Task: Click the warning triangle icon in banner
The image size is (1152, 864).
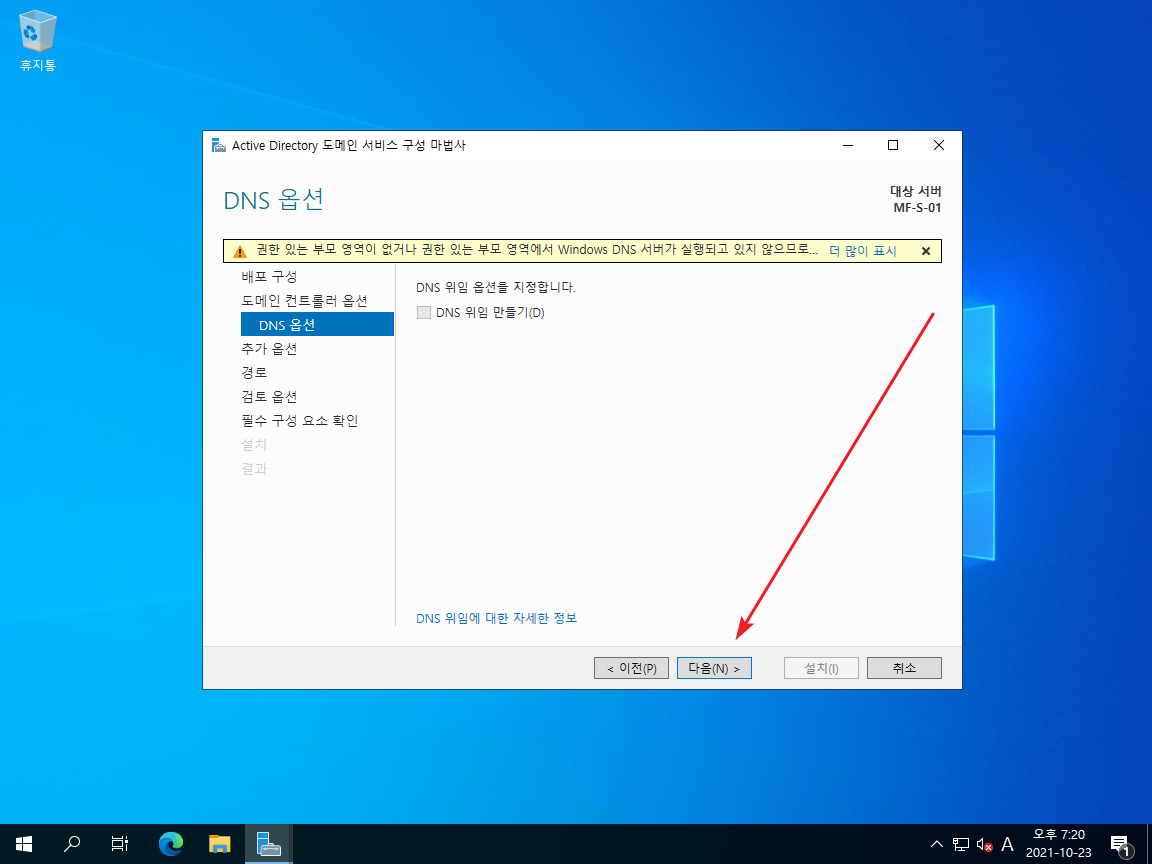Action: pos(240,251)
